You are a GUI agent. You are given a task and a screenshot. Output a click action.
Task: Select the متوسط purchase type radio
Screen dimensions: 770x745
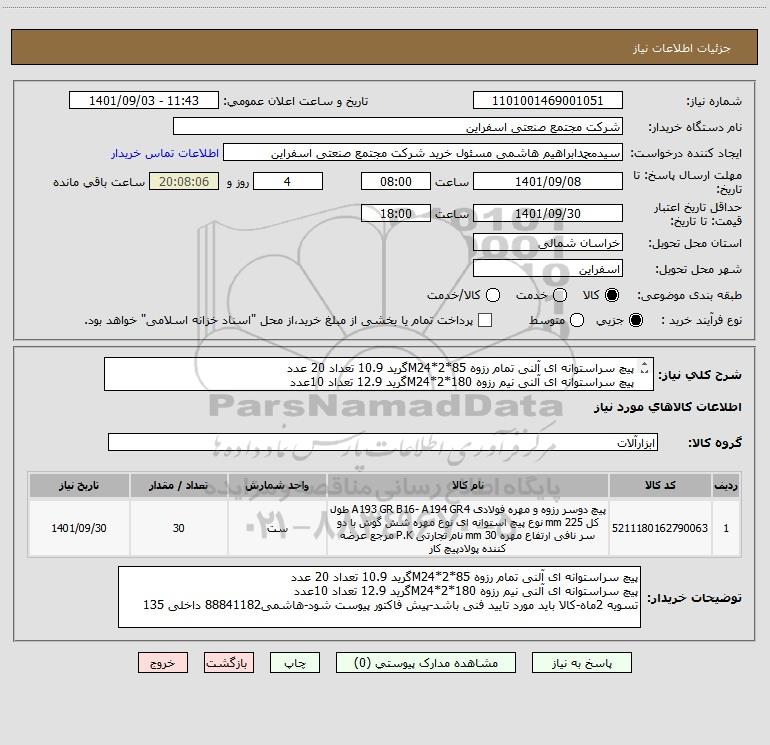[x=577, y=320]
